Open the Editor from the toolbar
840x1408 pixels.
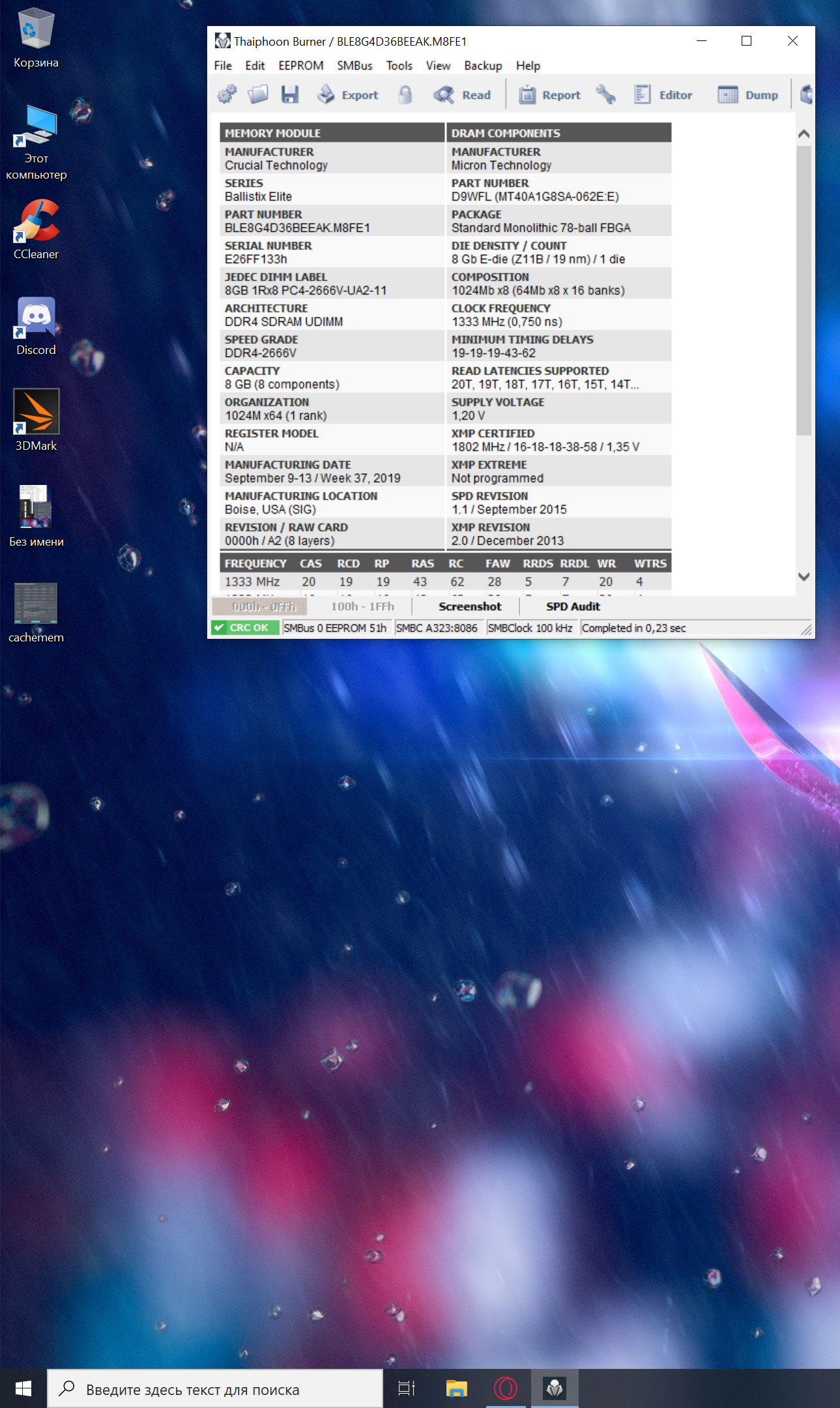[663, 95]
